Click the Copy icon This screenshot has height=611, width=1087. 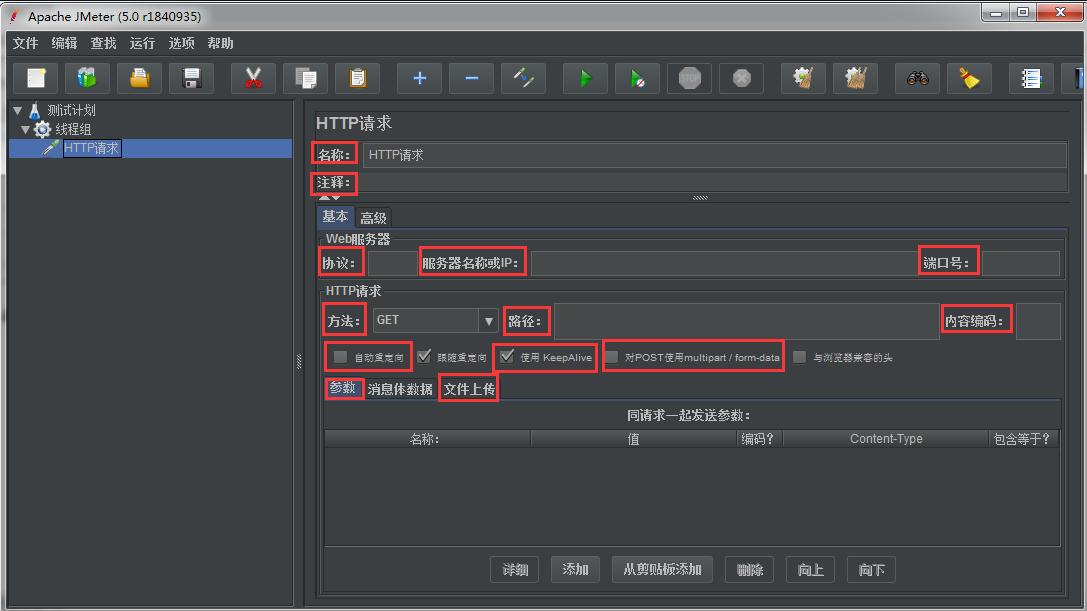click(x=306, y=78)
